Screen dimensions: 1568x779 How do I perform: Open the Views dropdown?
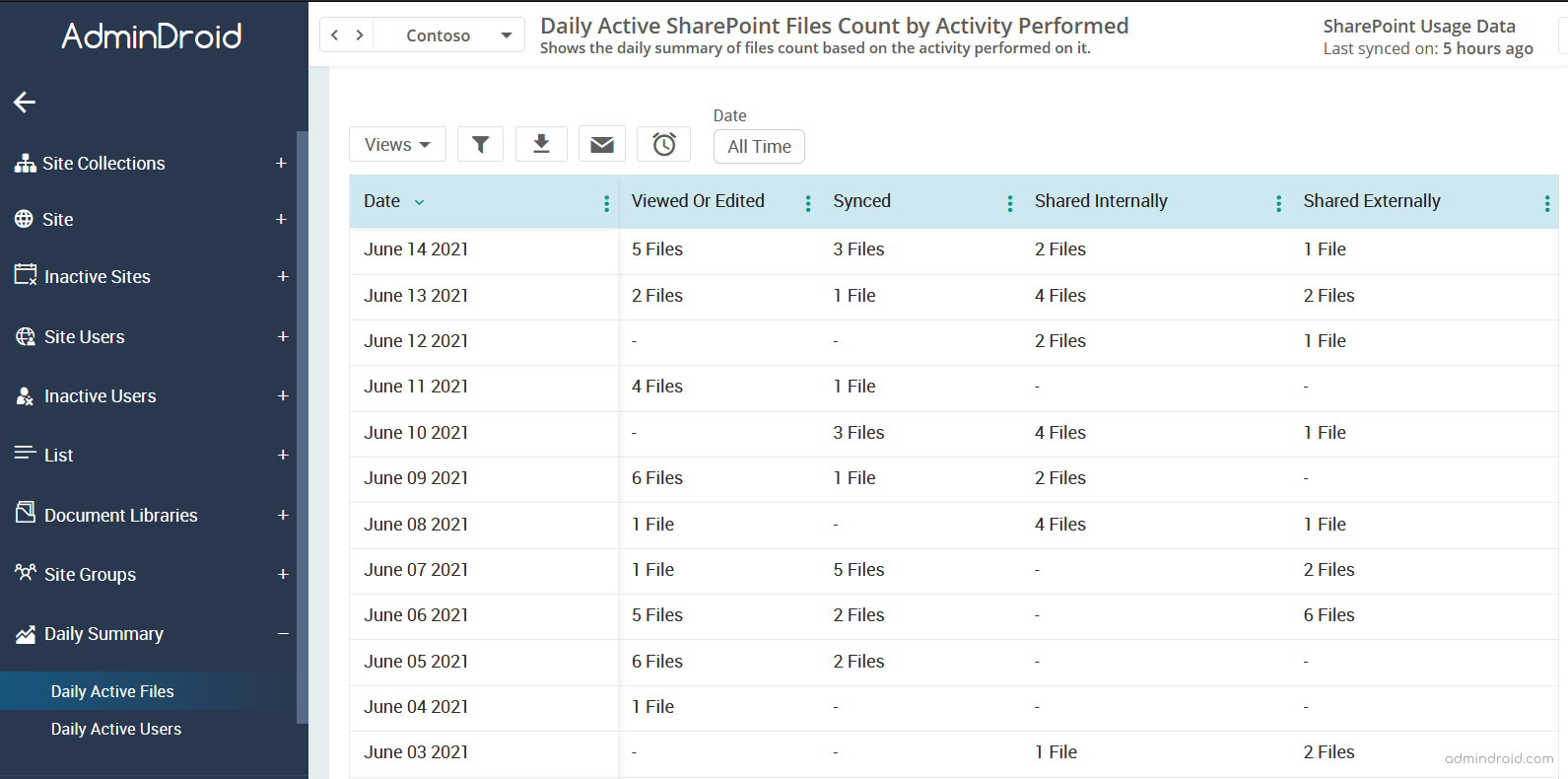tap(397, 145)
